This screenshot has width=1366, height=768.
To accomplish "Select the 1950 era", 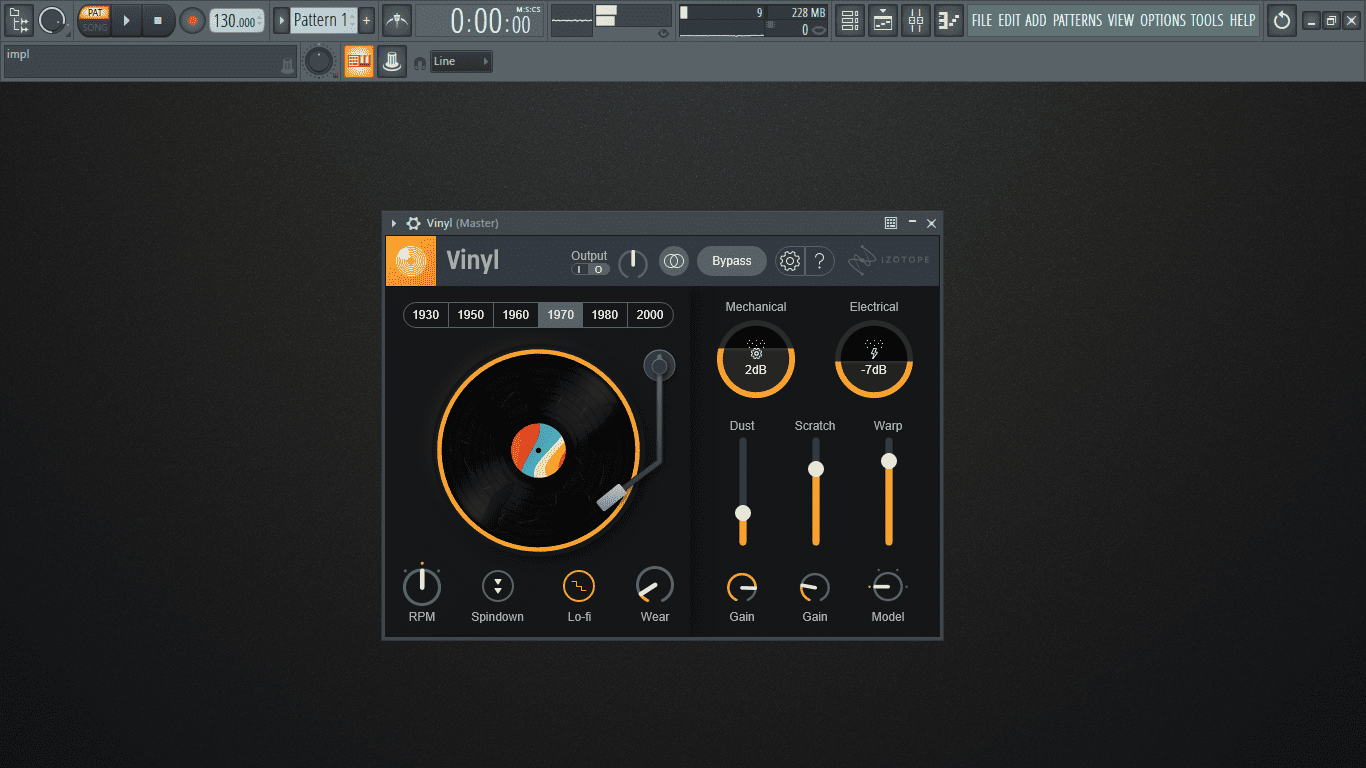I will click(471, 315).
